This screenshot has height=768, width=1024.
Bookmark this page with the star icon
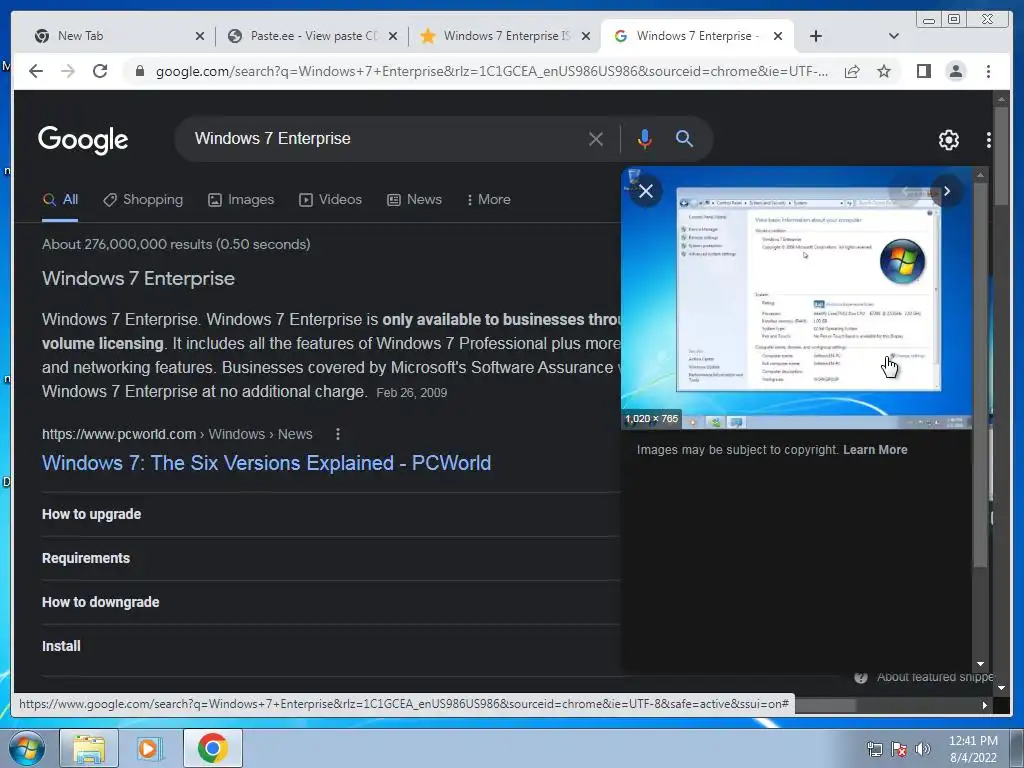pos(884,71)
